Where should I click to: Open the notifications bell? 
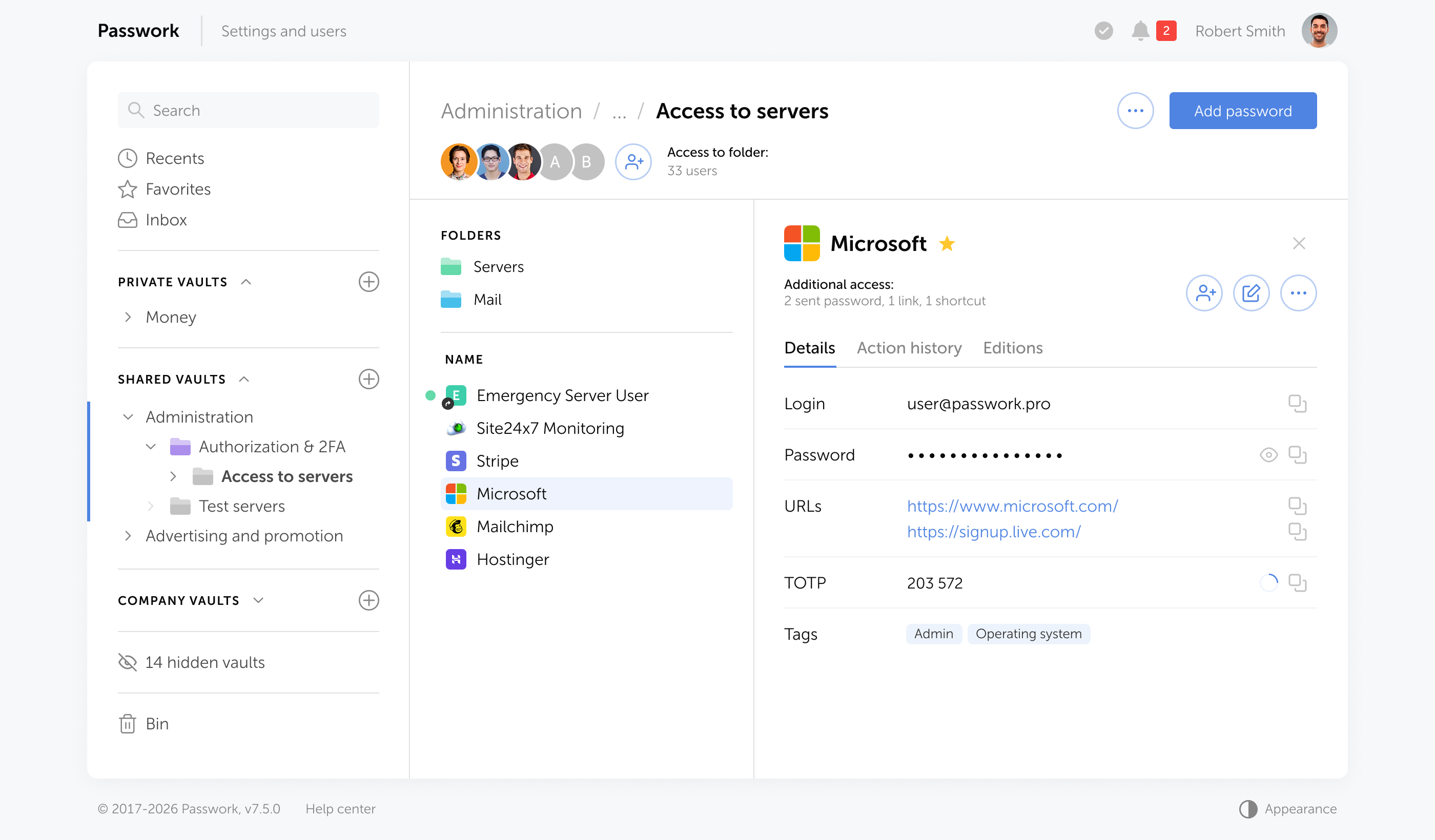pyautogui.click(x=1141, y=31)
